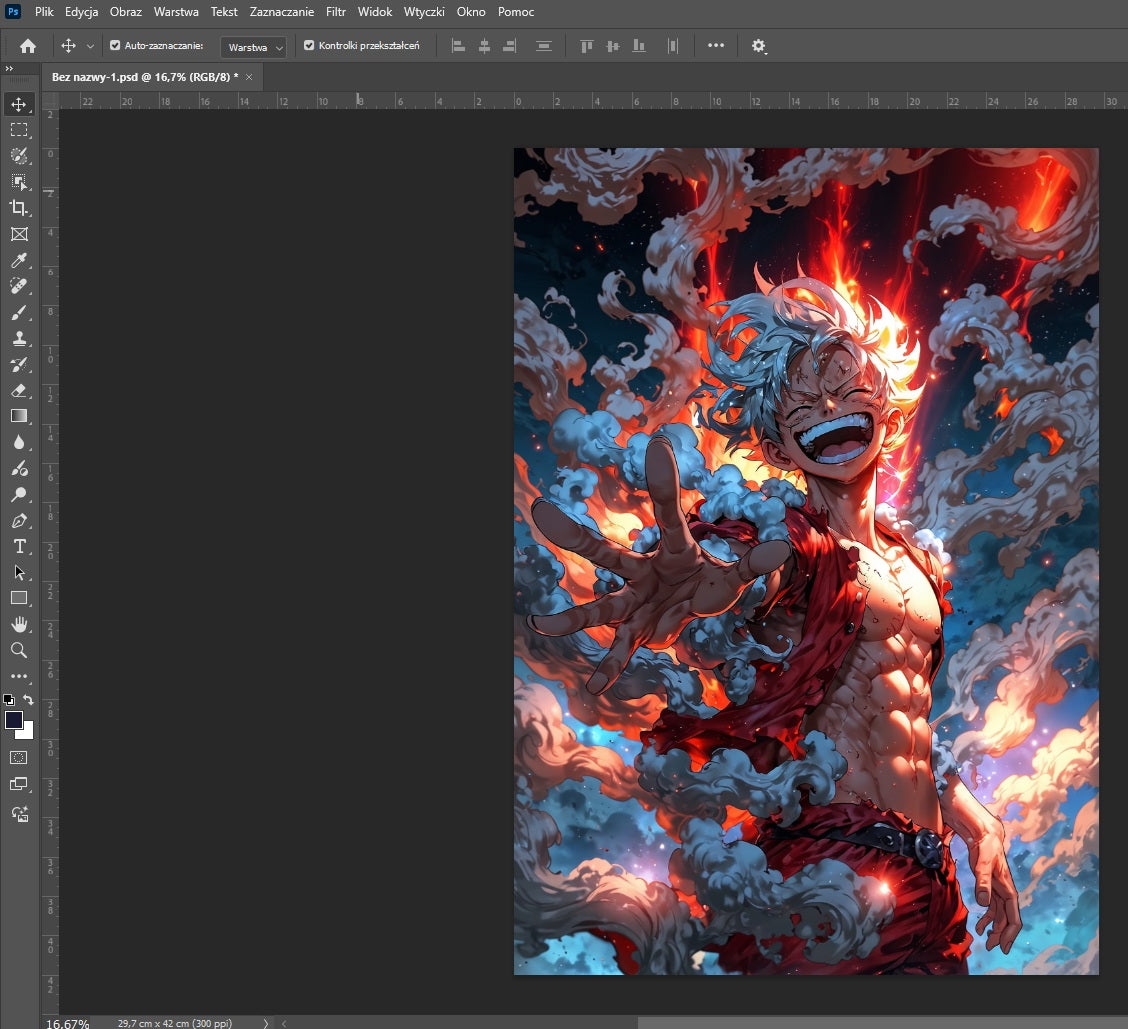This screenshot has width=1128, height=1029.
Task: Expand the toolbar with double-arrow chevron
Action: pyautogui.click(x=9, y=69)
